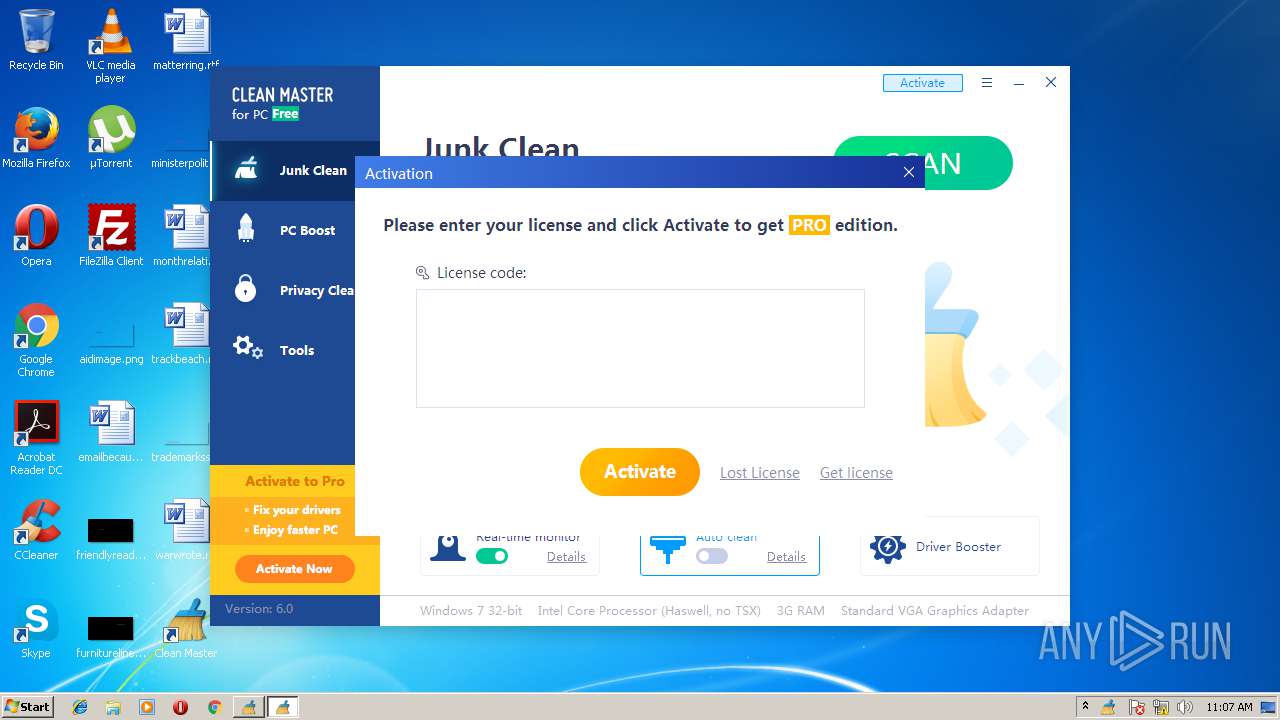Open Privacy Clean lock icon
Viewport: 1280px width, 720px height.
click(x=246, y=289)
